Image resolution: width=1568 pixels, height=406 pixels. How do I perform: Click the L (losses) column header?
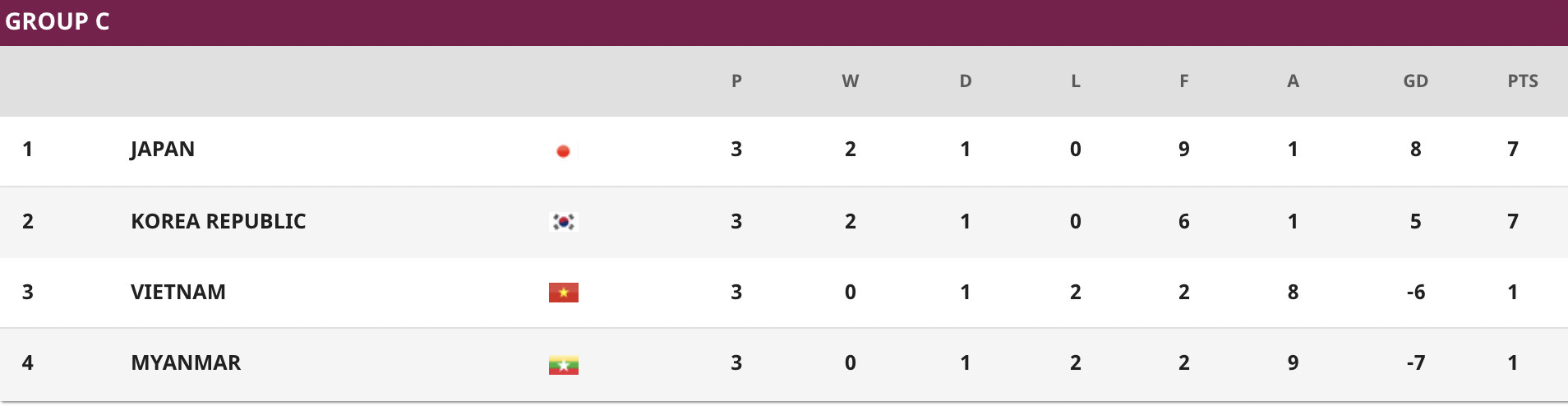[x=1076, y=81]
